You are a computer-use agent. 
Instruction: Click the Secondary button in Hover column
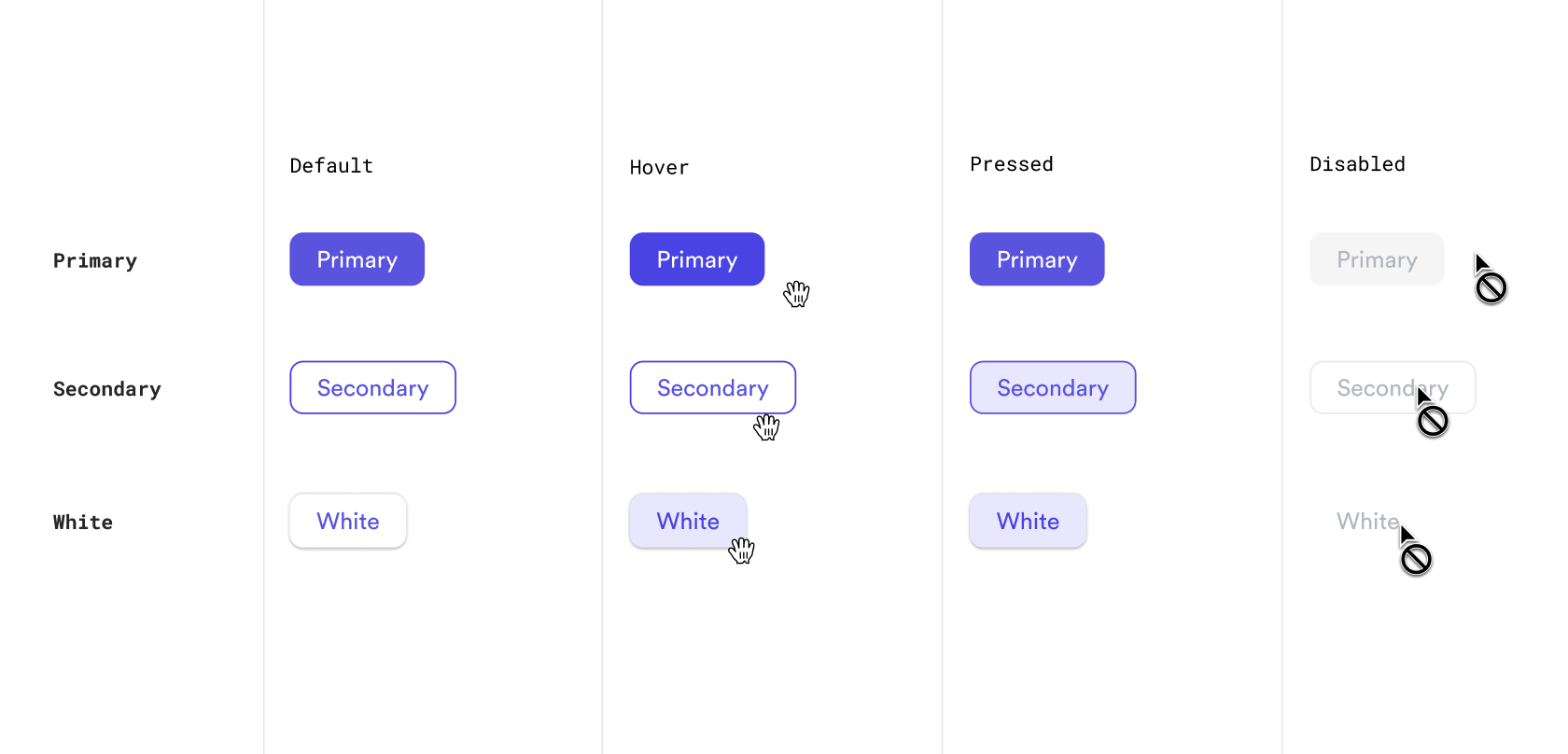click(712, 387)
